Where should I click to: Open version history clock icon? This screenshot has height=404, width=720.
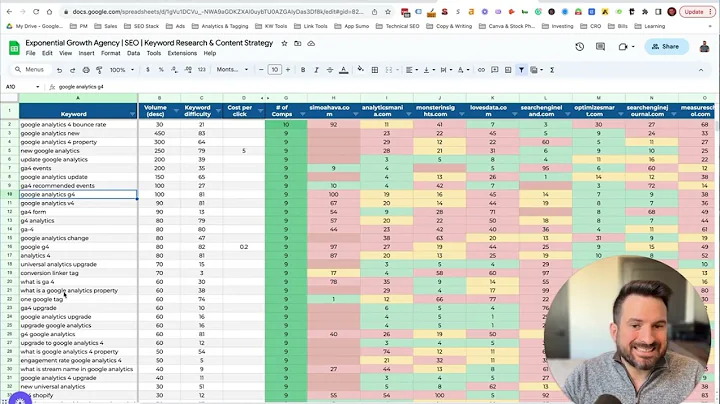pos(579,46)
